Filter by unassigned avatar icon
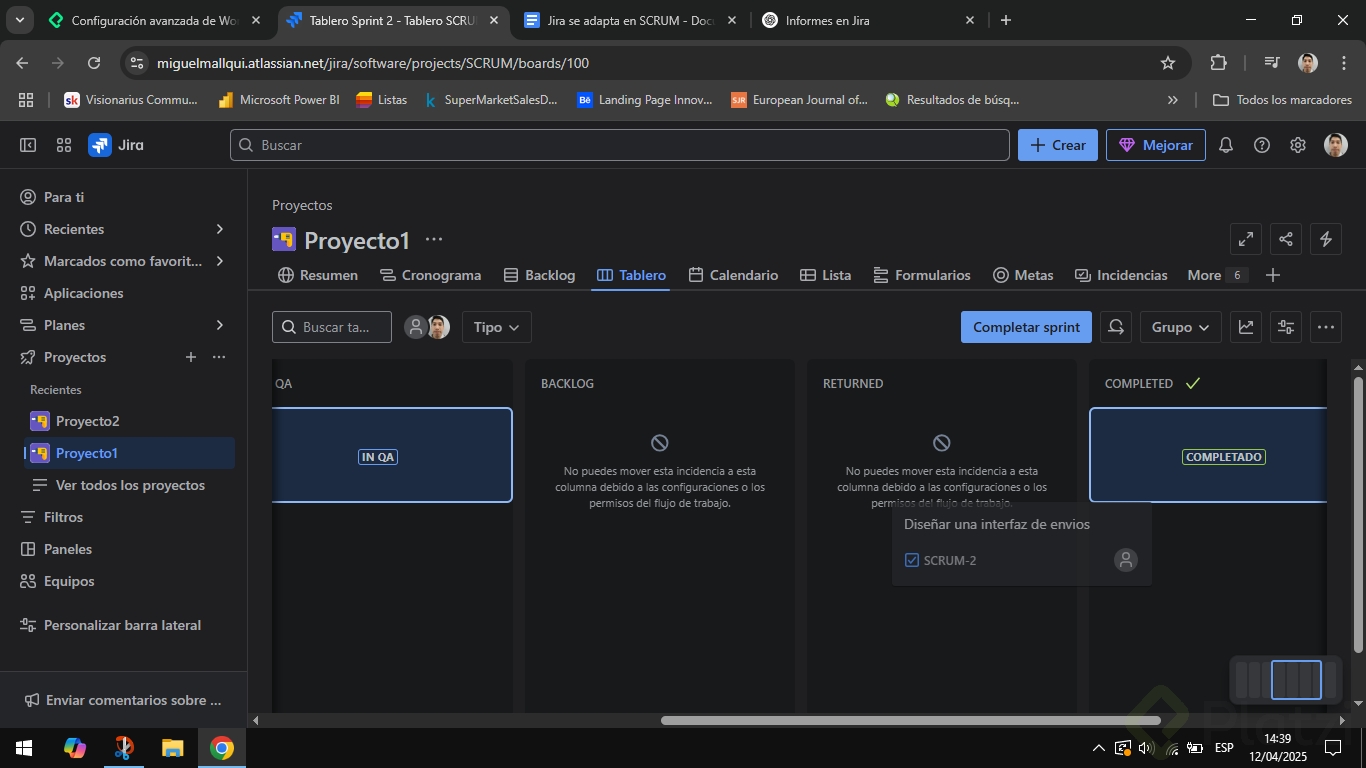 click(x=416, y=327)
